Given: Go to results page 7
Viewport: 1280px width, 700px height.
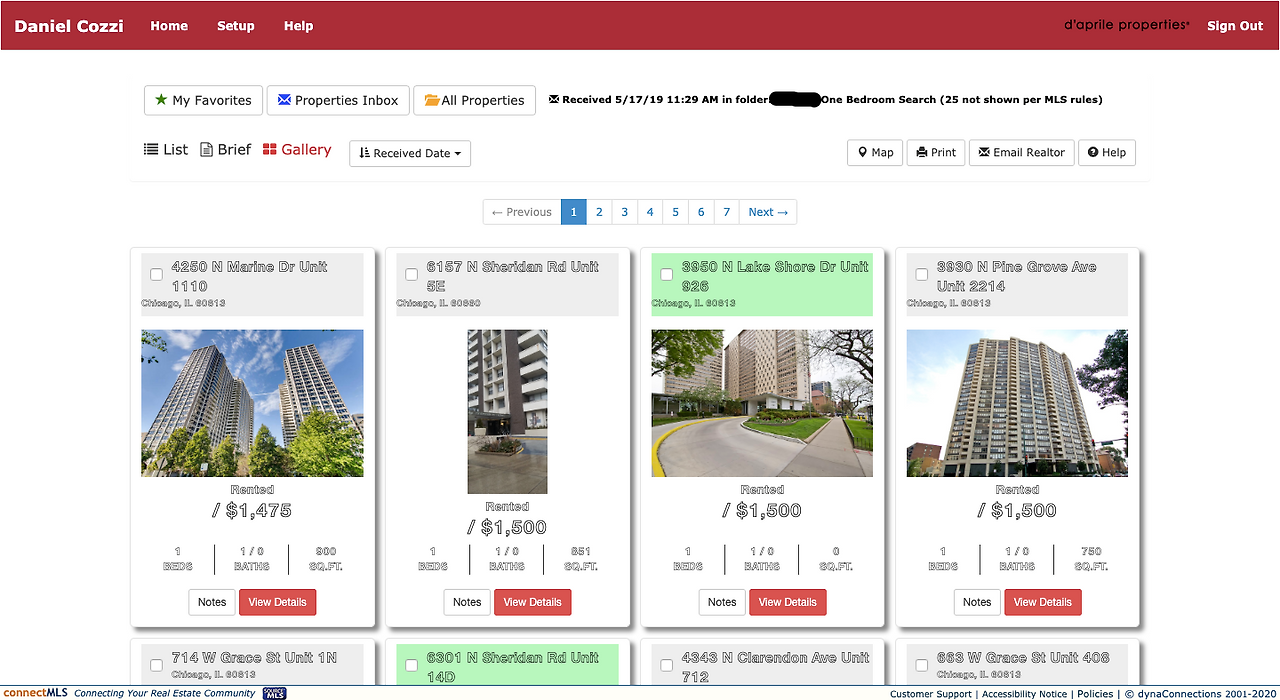Looking at the screenshot, I should pyautogui.click(x=726, y=212).
